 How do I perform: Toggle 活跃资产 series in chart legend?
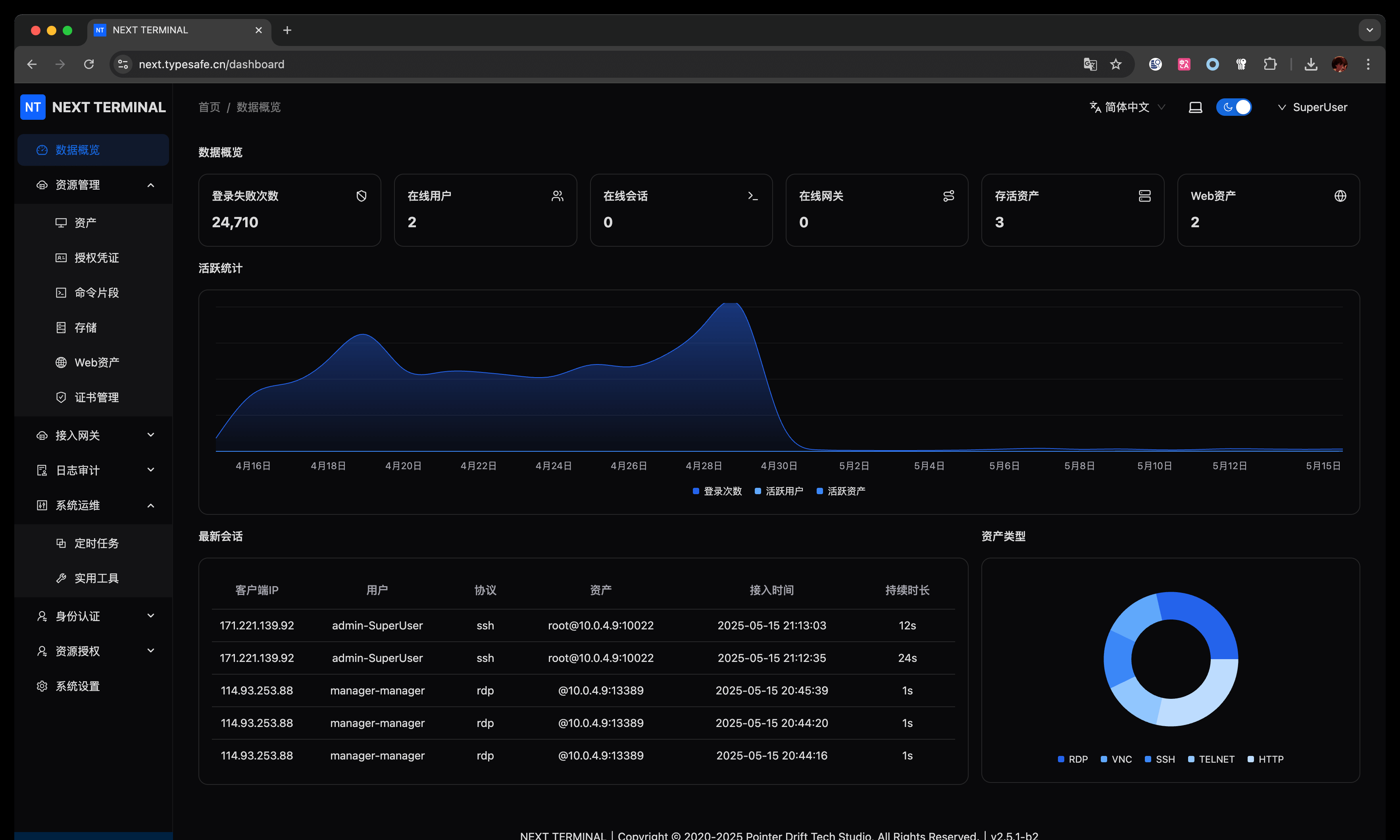coord(841,491)
